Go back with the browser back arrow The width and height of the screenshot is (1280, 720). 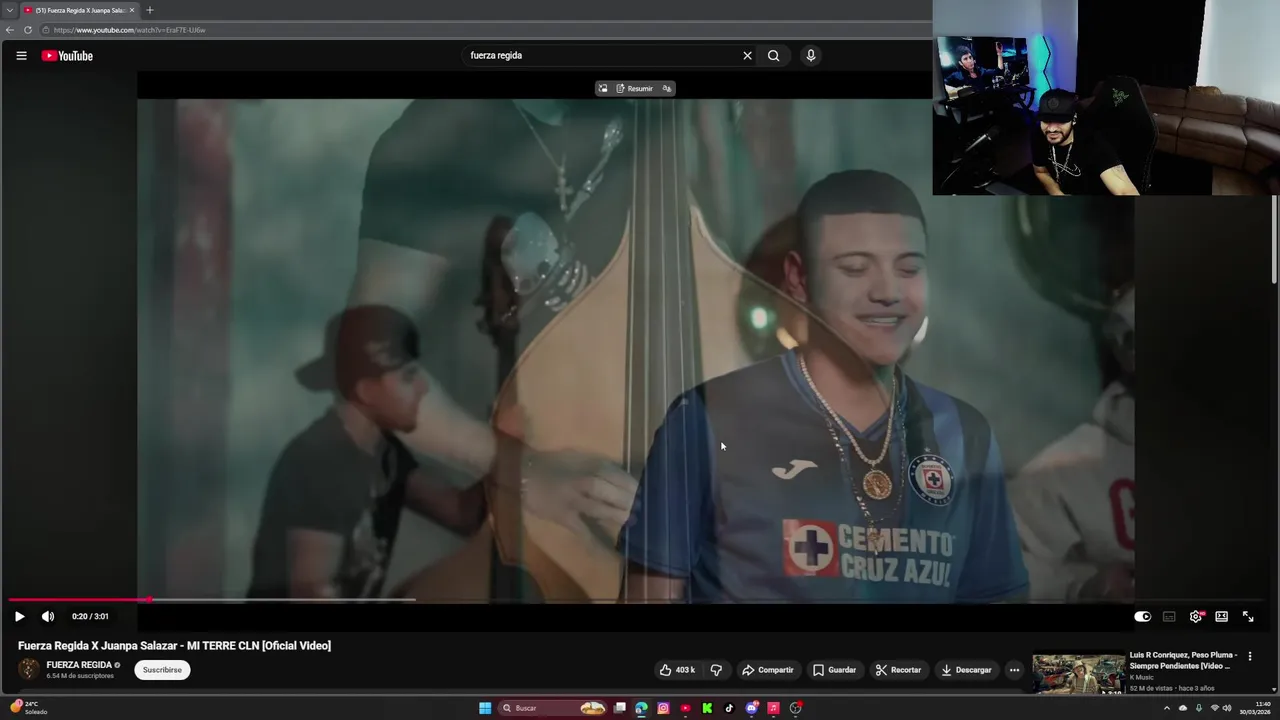pos(10,30)
